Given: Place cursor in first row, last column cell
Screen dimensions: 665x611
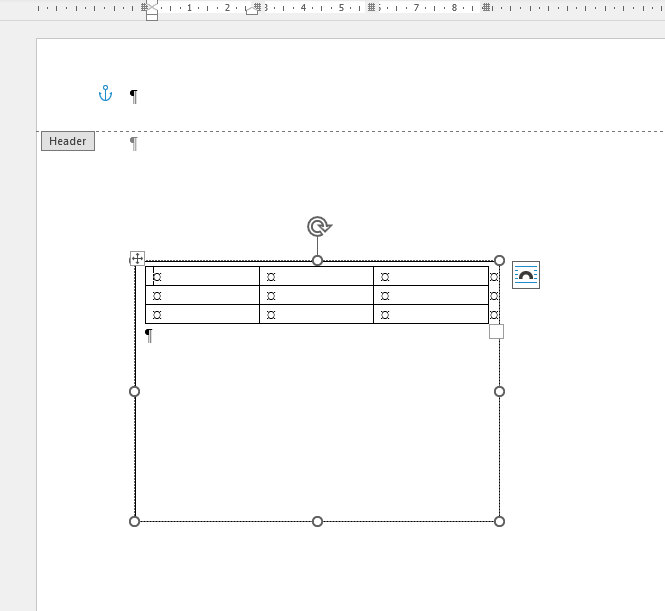Looking at the screenshot, I should click(431, 276).
